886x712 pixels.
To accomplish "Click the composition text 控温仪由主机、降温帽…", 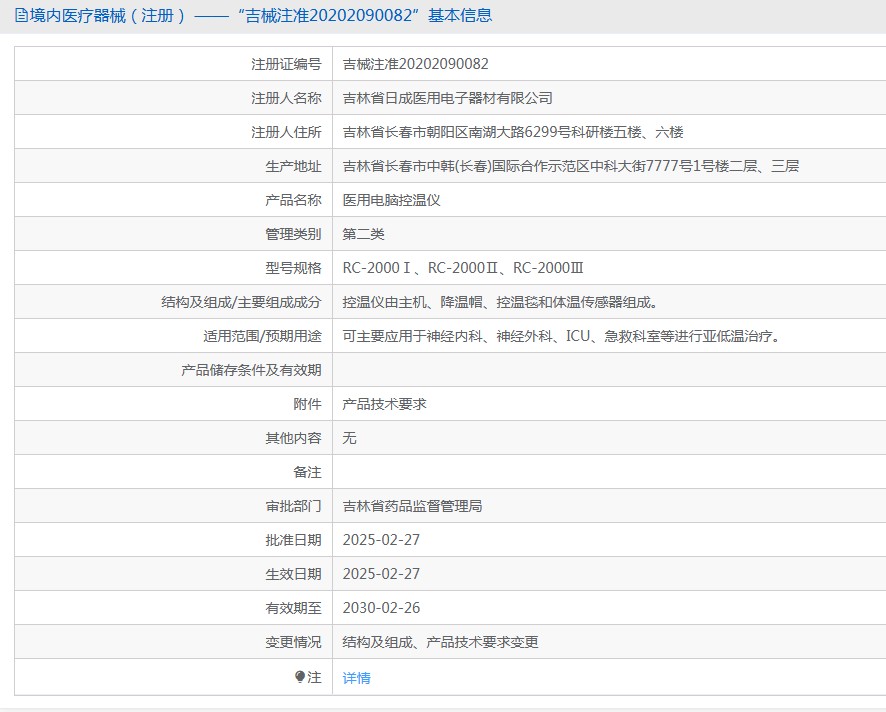I will pyautogui.click(x=500, y=302).
